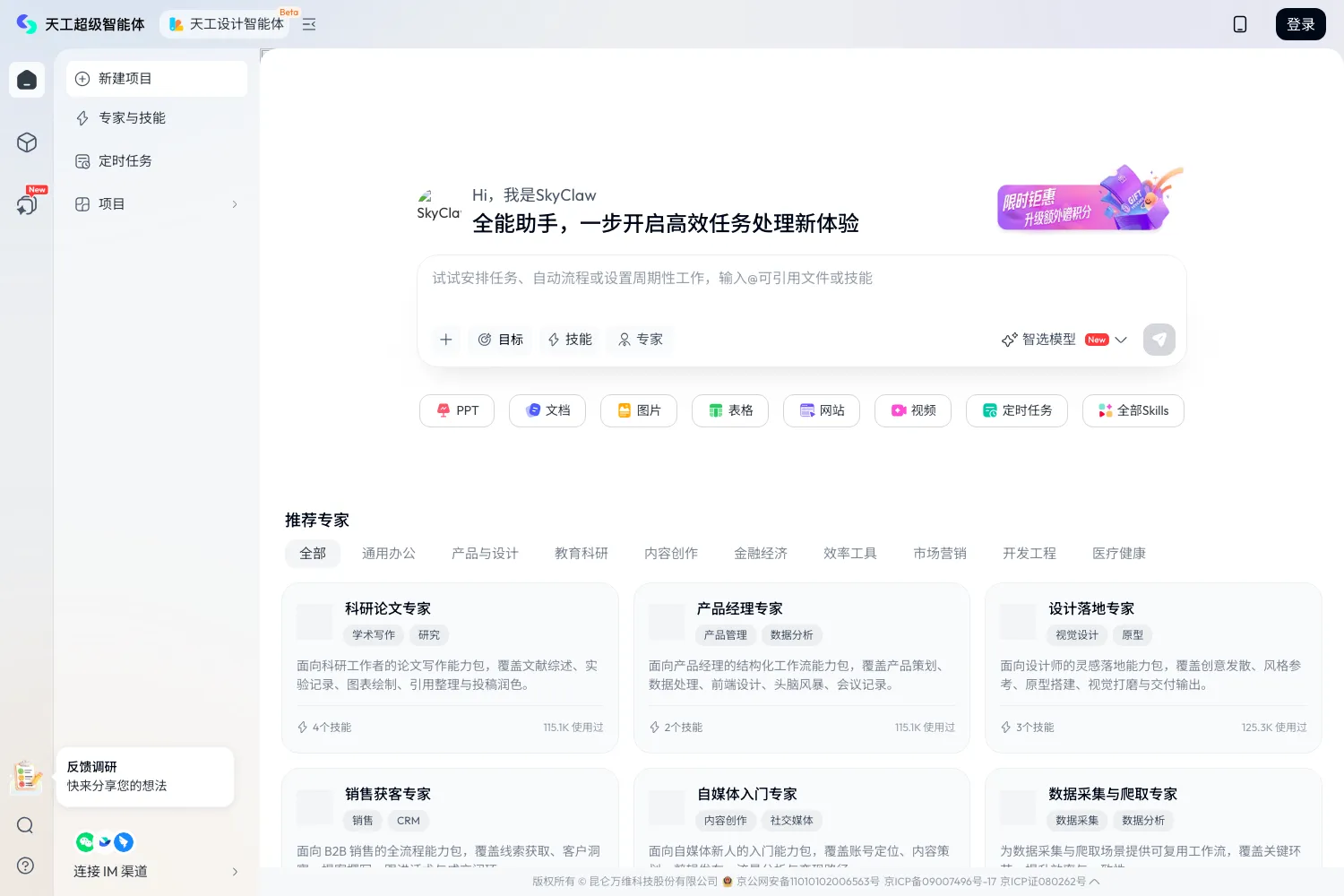Click 4个技能 on 科研论文专家 card
Image resolution: width=1344 pixels, height=896 pixels.
324,728
